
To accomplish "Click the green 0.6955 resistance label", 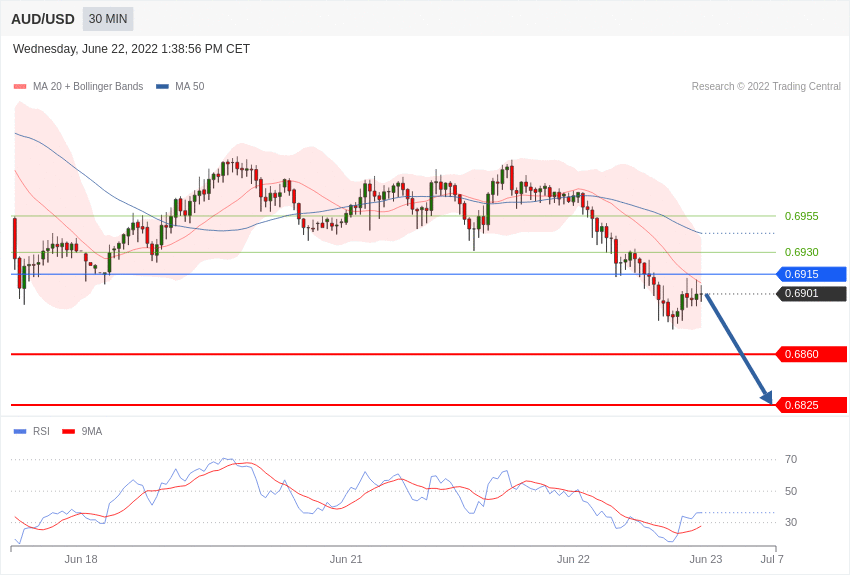I will pyautogui.click(x=801, y=216).
